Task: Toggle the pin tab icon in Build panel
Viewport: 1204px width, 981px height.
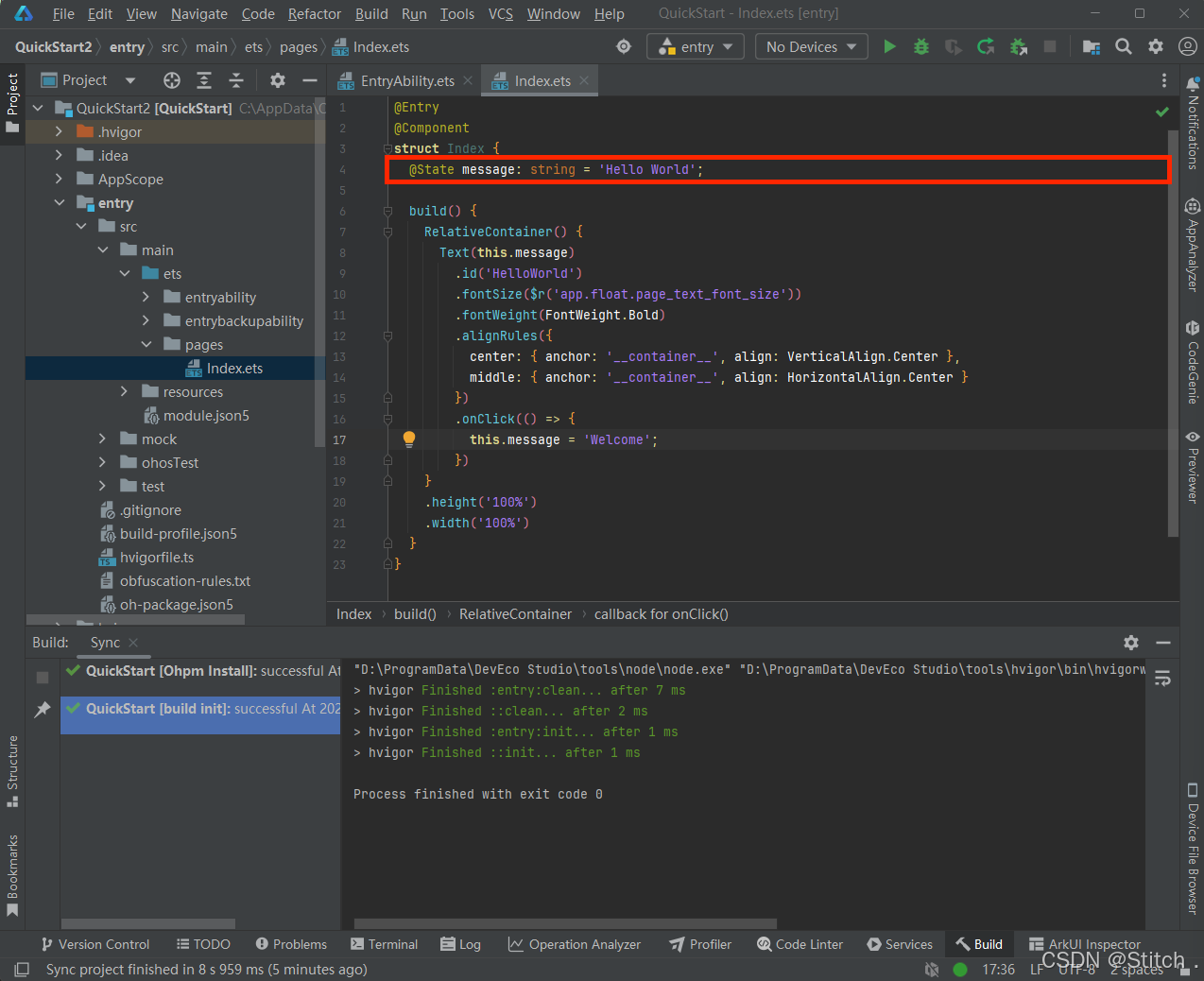Action: (x=43, y=709)
